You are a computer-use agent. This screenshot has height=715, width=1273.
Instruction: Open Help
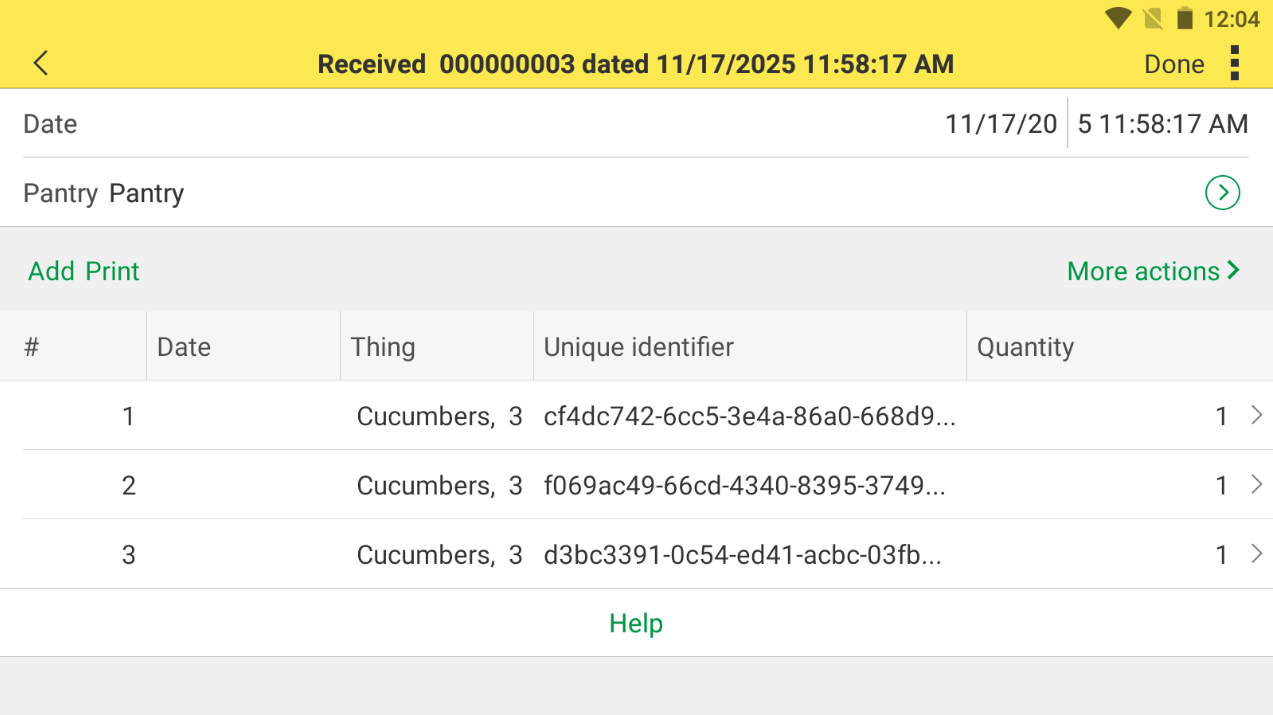coord(636,622)
